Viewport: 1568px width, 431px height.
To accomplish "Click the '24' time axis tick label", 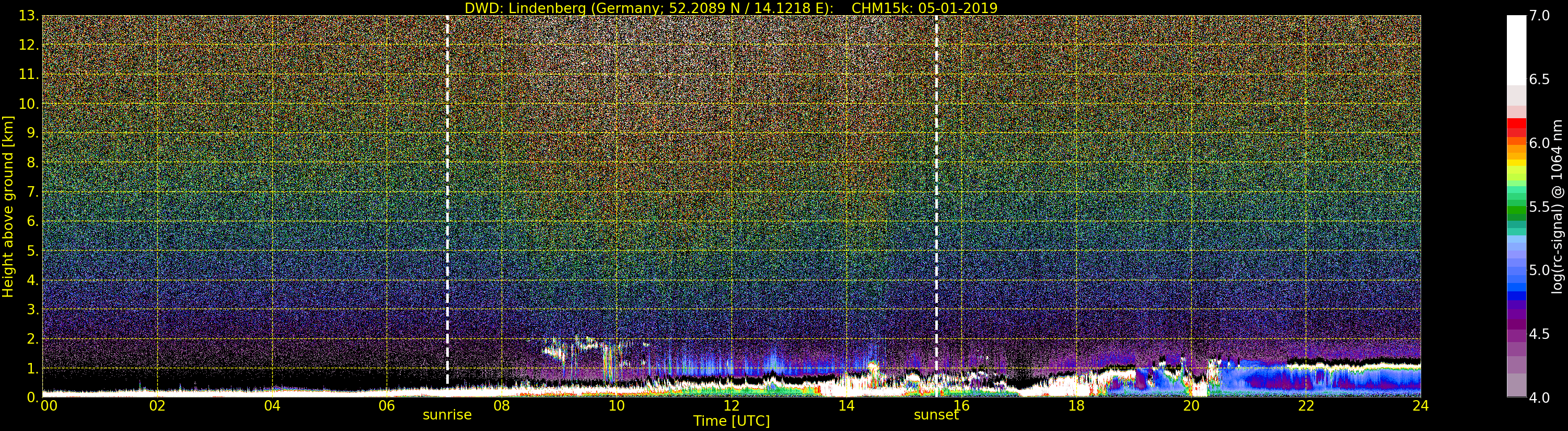I will tap(1421, 406).
